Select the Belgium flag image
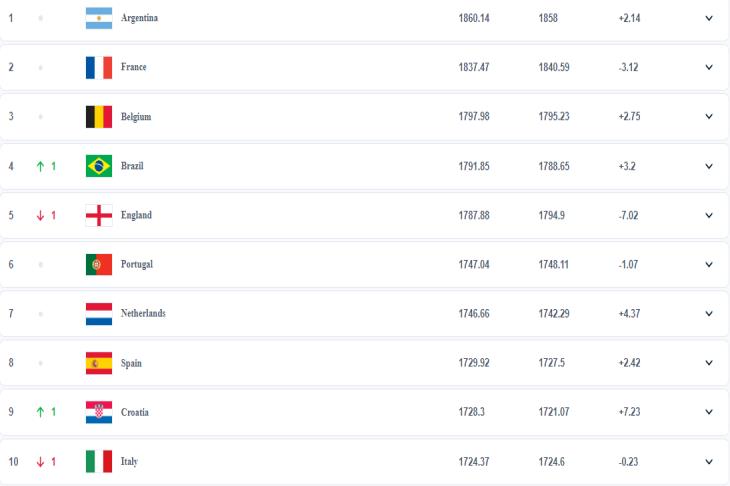The height and width of the screenshot is (486, 730). click(99, 116)
